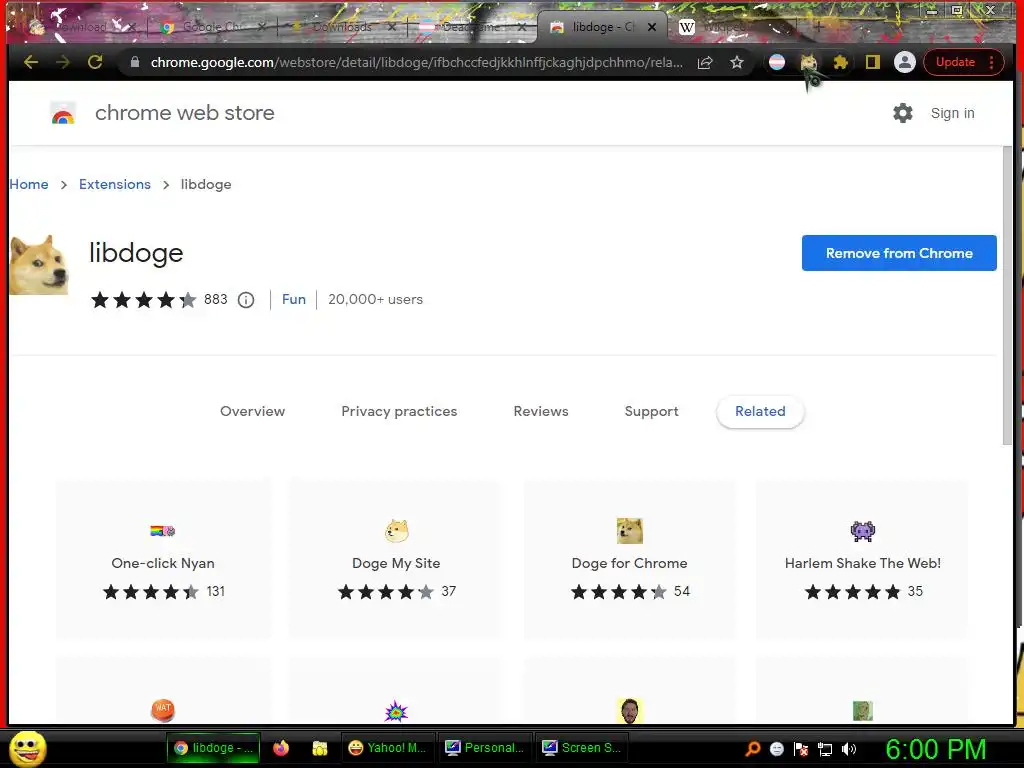Click the Doge My Site icon
1024x768 pixels.
[x=396, y=531]
